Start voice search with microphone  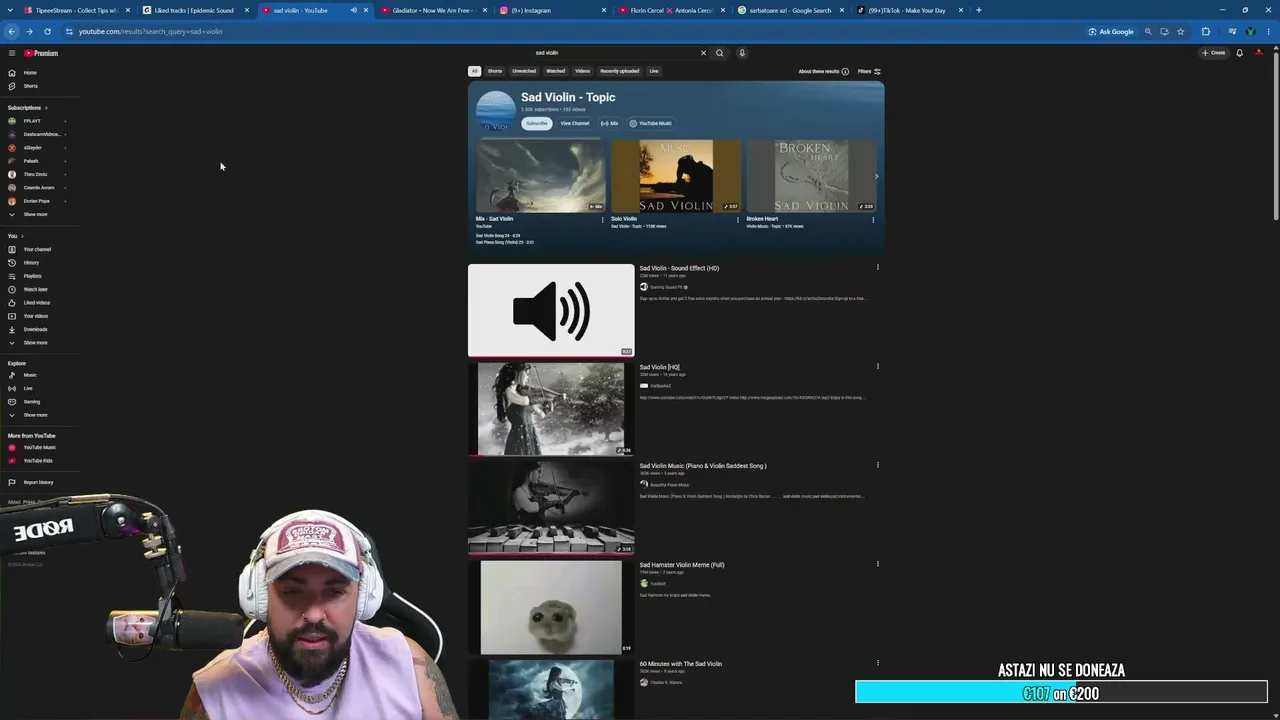(x=742, y=53)
